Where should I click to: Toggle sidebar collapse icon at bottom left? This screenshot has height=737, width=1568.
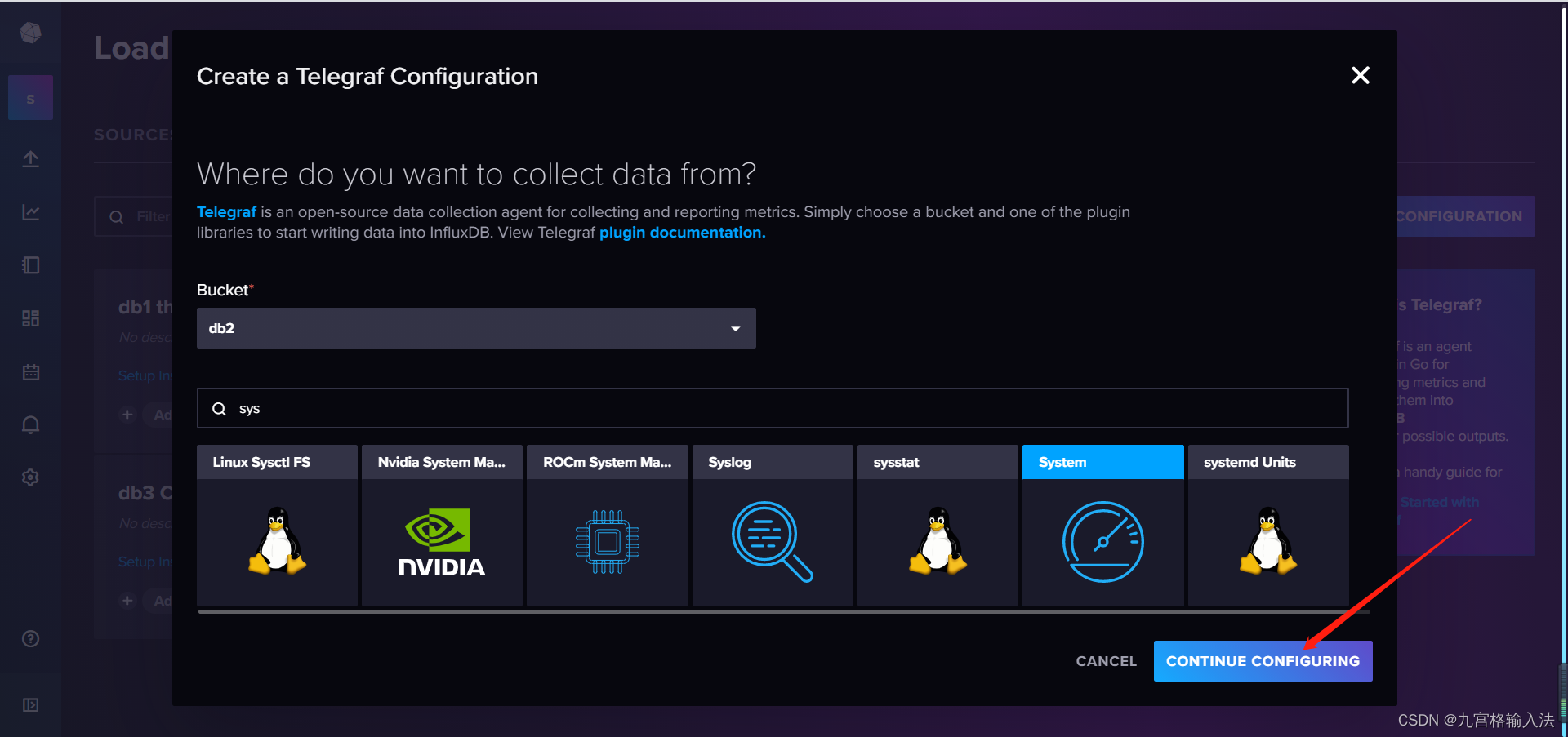coord(30,704)
